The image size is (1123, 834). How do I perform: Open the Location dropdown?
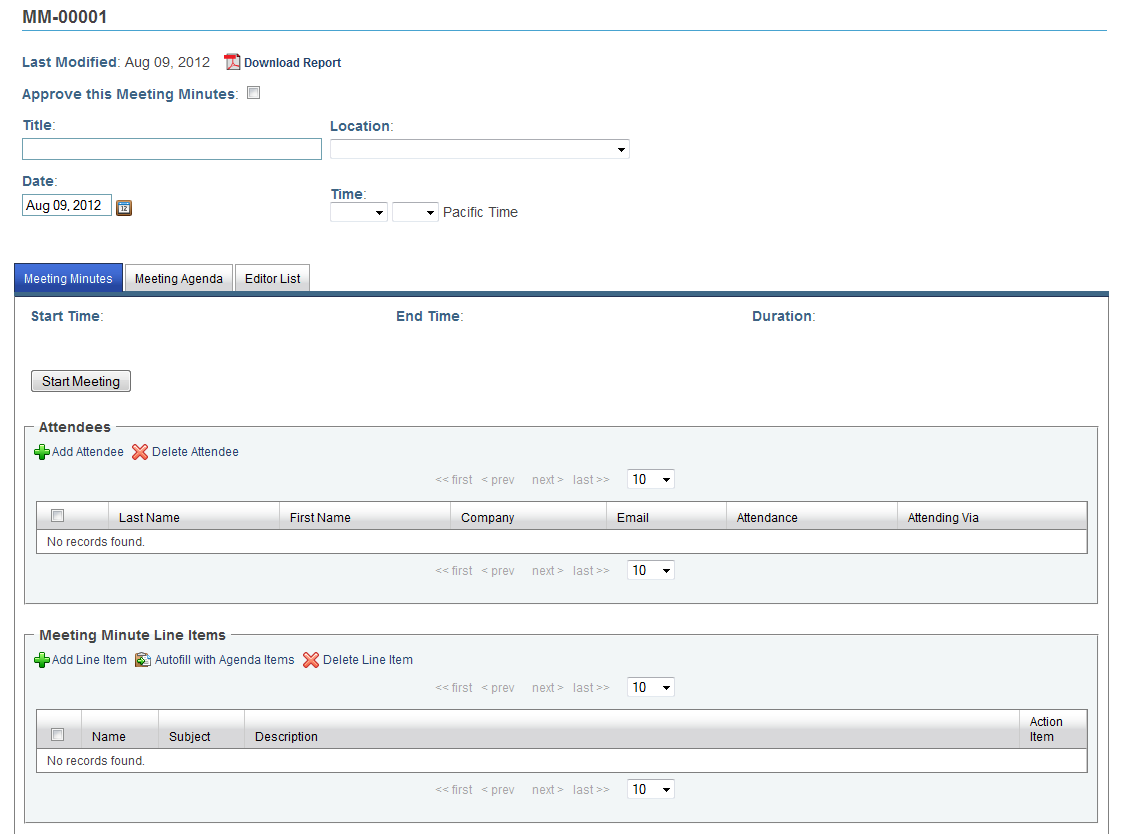coord(480,149)
